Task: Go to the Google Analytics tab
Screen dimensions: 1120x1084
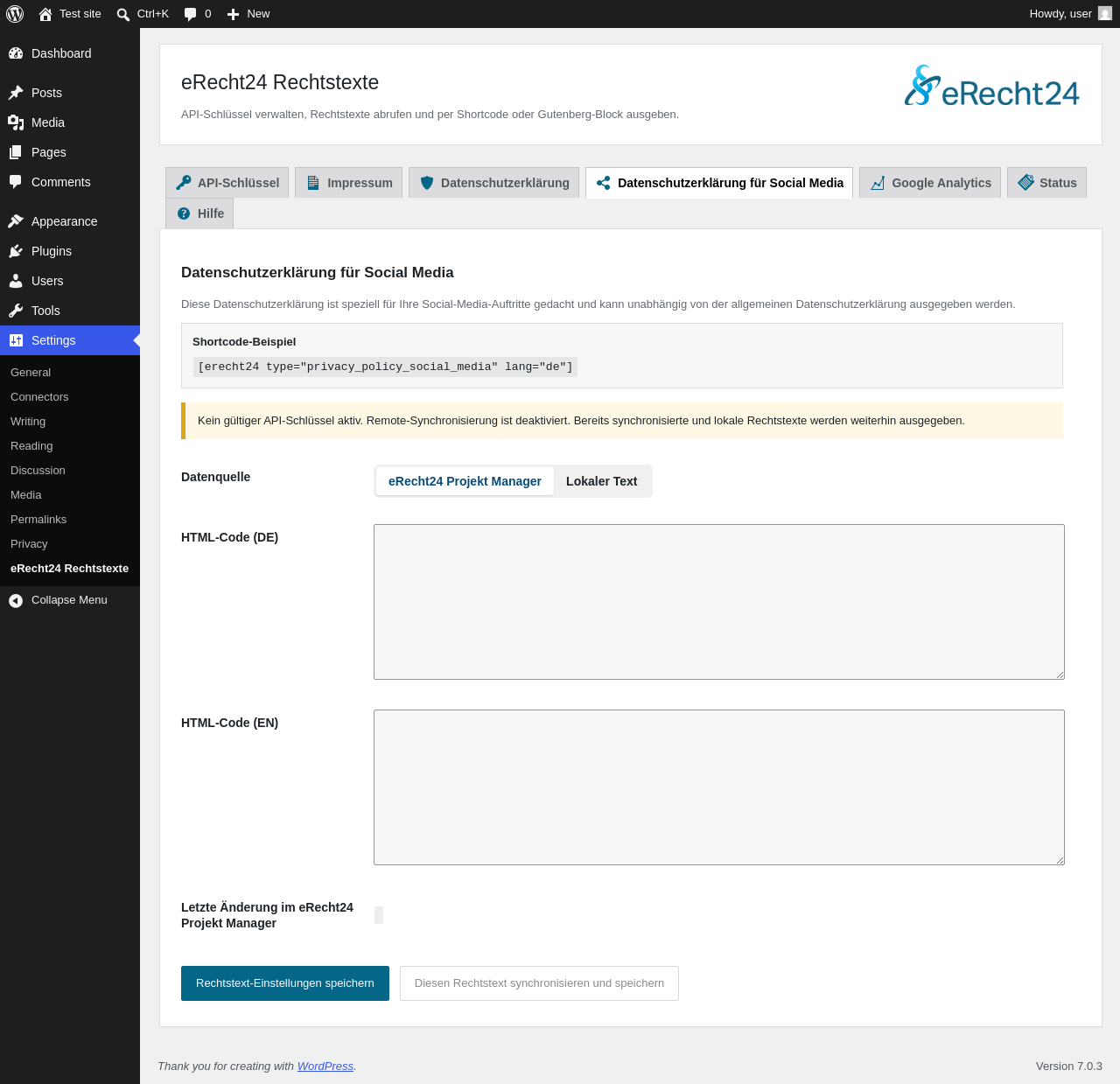Action: (x=930, y=183)
